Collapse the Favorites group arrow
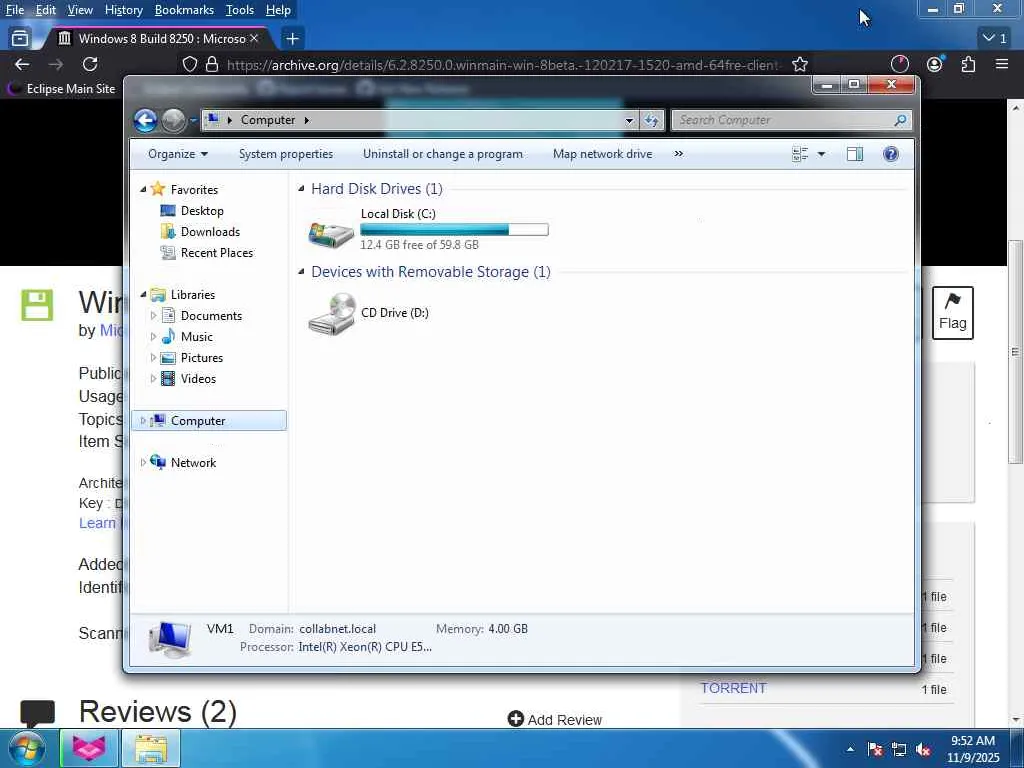The width and height of the screenshot is (1024, 768). click(x=144, y=189)
